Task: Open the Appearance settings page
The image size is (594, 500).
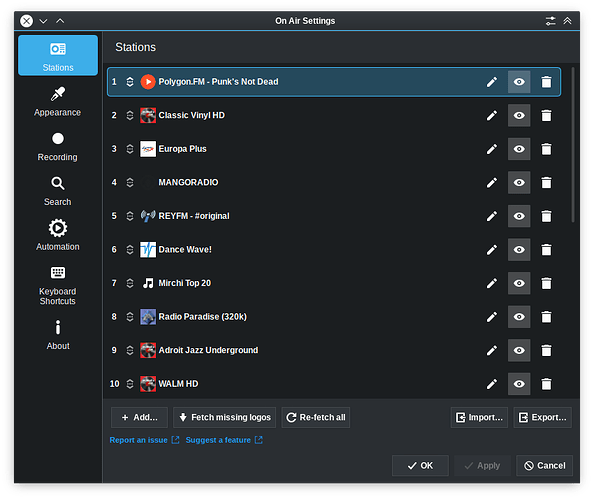Action: [x=58, y=102]
